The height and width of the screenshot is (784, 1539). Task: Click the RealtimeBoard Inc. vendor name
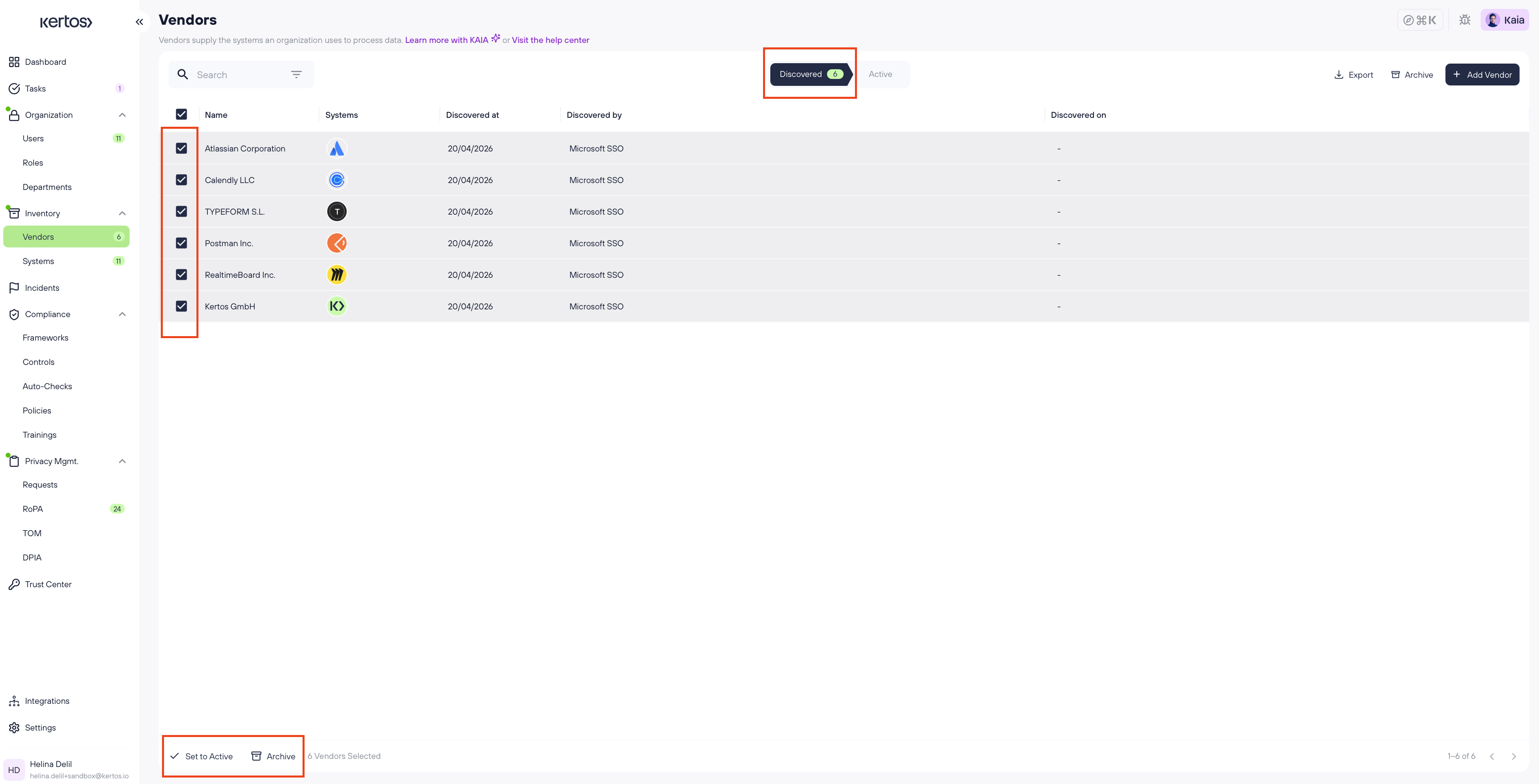click(240, 275)
